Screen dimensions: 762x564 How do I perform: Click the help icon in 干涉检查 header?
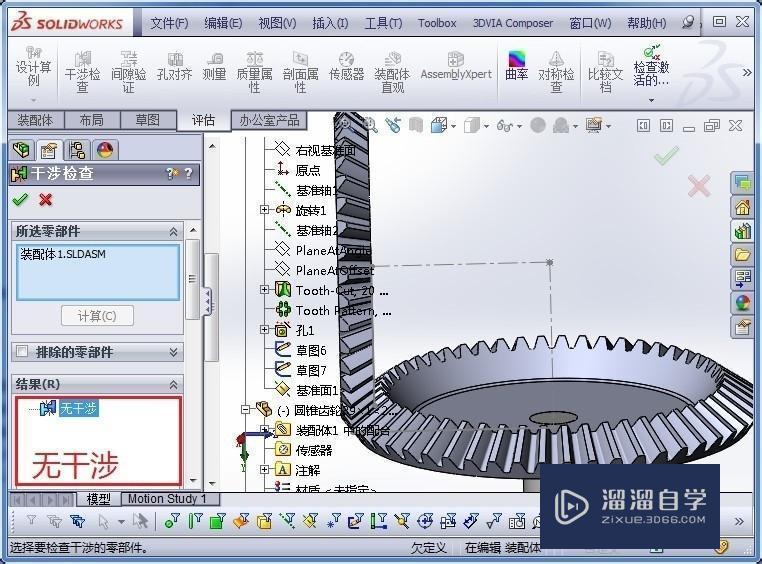click(x=189, y=173)
